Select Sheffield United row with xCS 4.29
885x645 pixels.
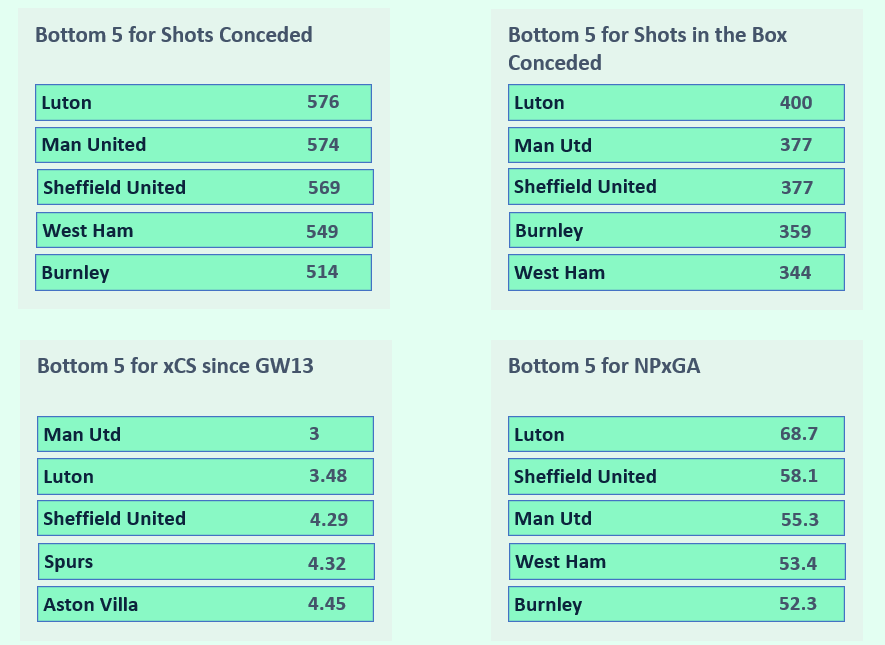click(205, 518)
